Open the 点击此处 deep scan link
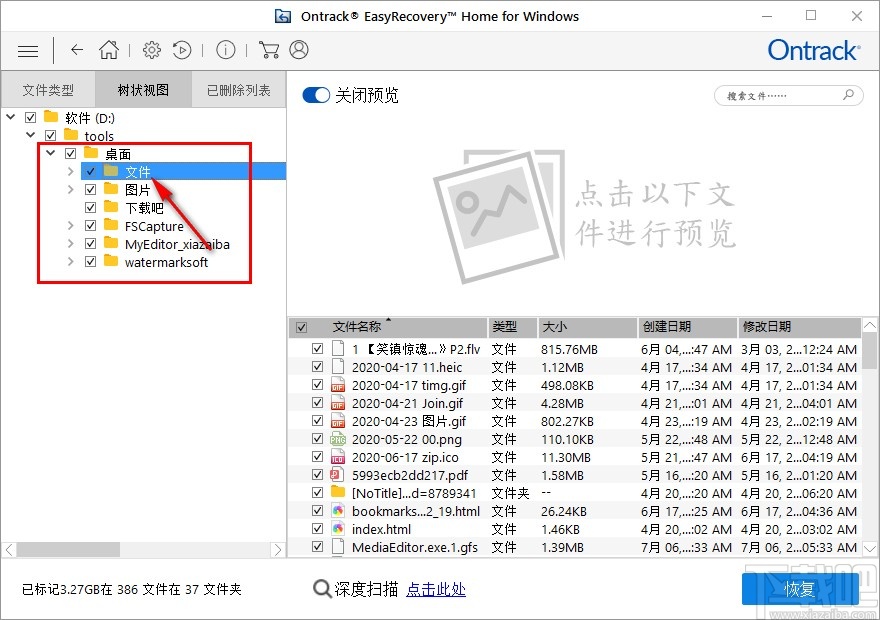Screen dimensions: 880x620 click(x=436, y=590)
